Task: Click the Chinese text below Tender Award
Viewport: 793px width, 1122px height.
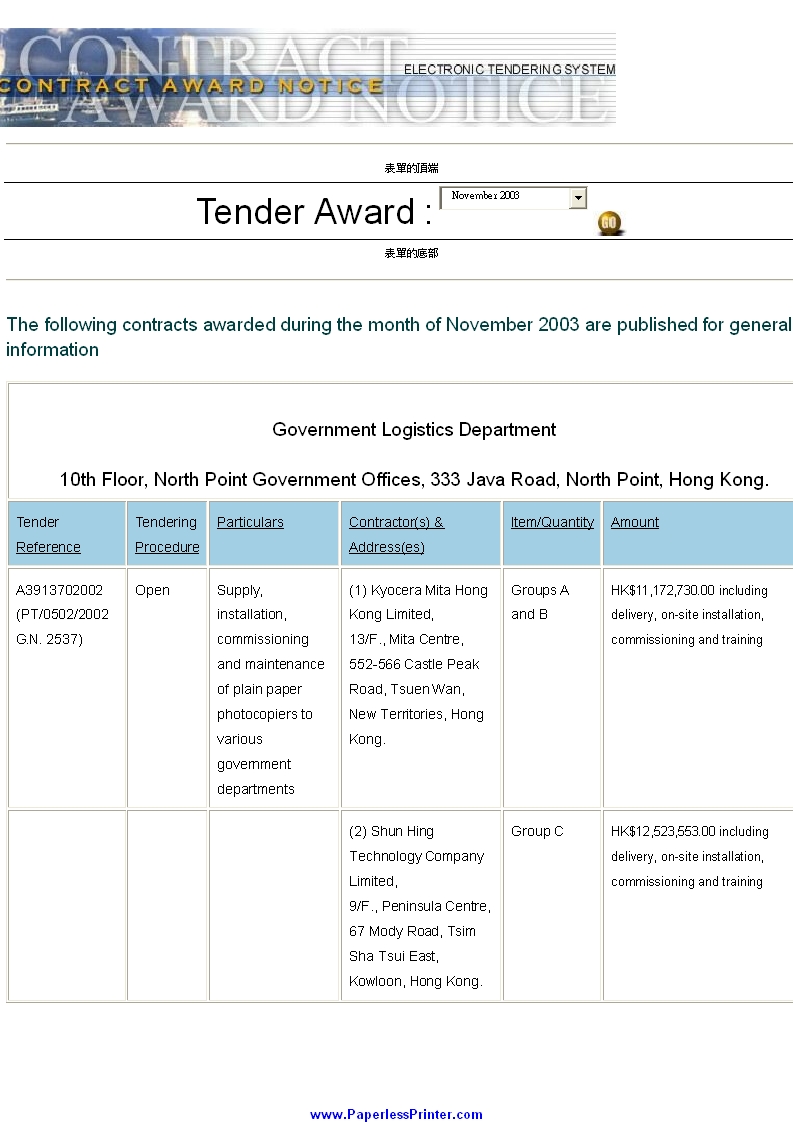Action: tap(412, 253)
